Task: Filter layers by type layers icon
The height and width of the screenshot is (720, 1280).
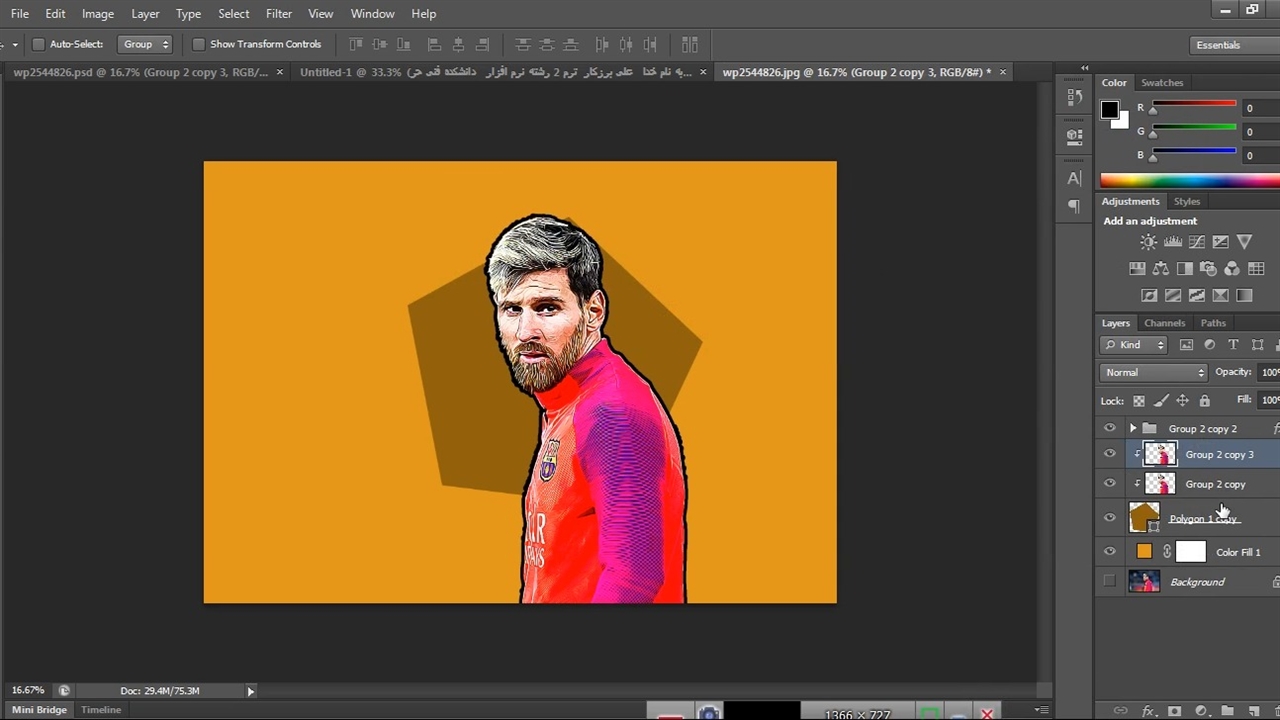Action: pyautogui.click(x=1233, y=345)
